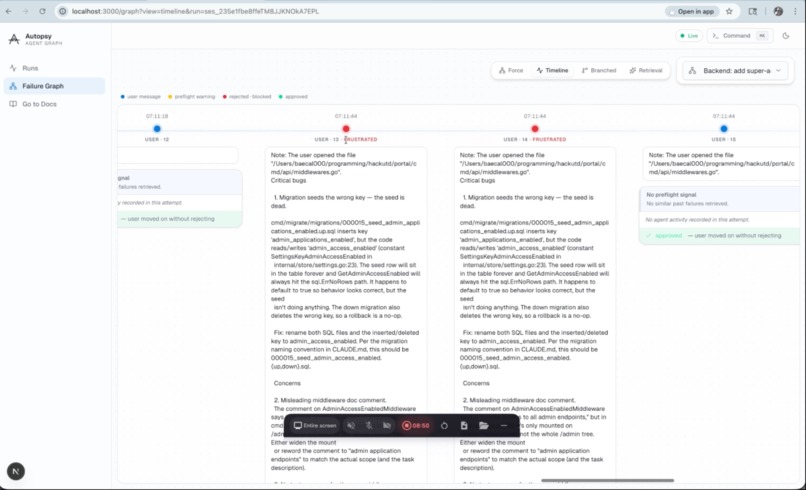Screen dimensions: 806x490
Task: Click the horizontal scrollbar at bottom
Action: (607, 480)
